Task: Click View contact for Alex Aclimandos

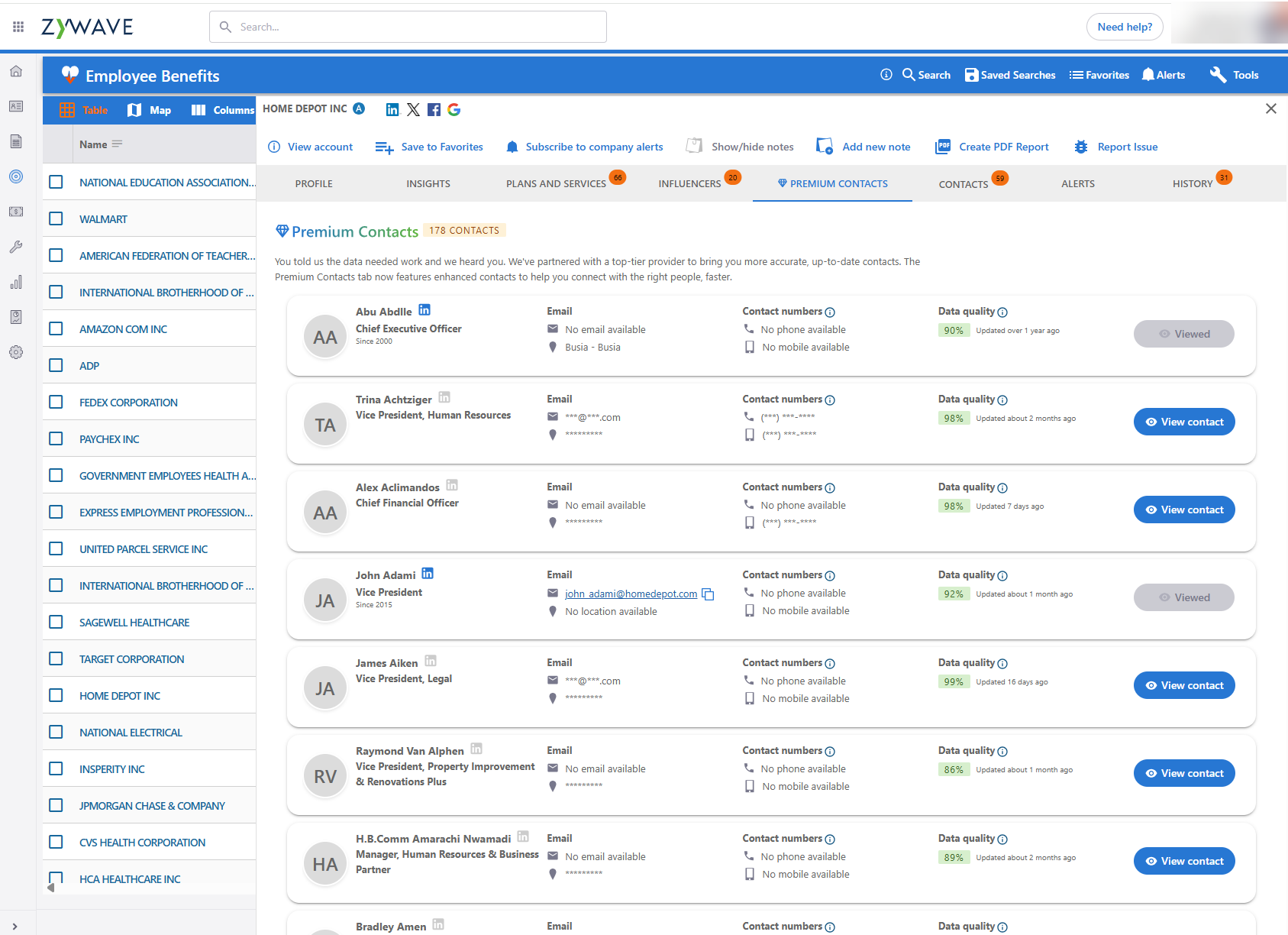Action: click(1184, 510)
